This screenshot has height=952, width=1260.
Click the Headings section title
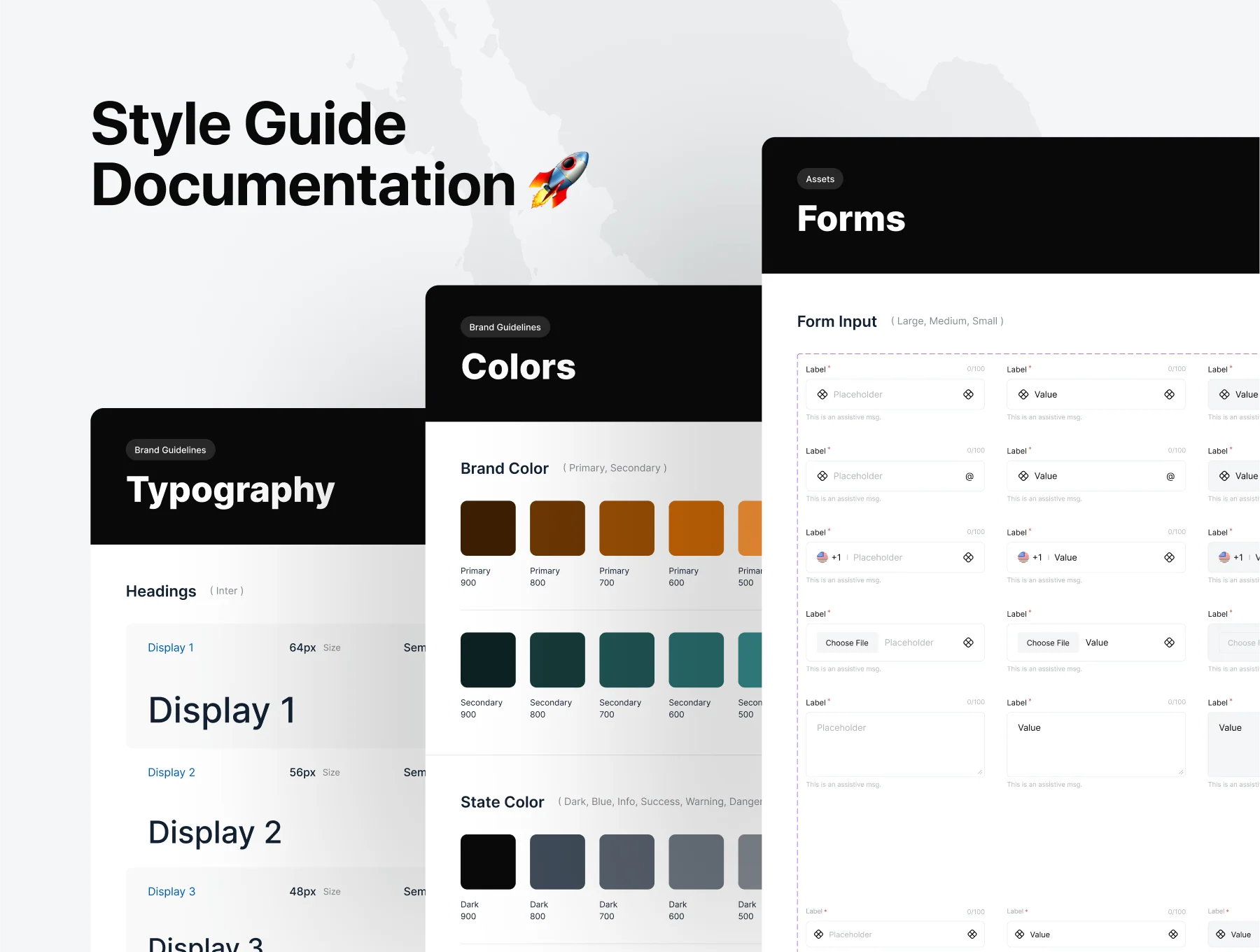coord(161,591)
